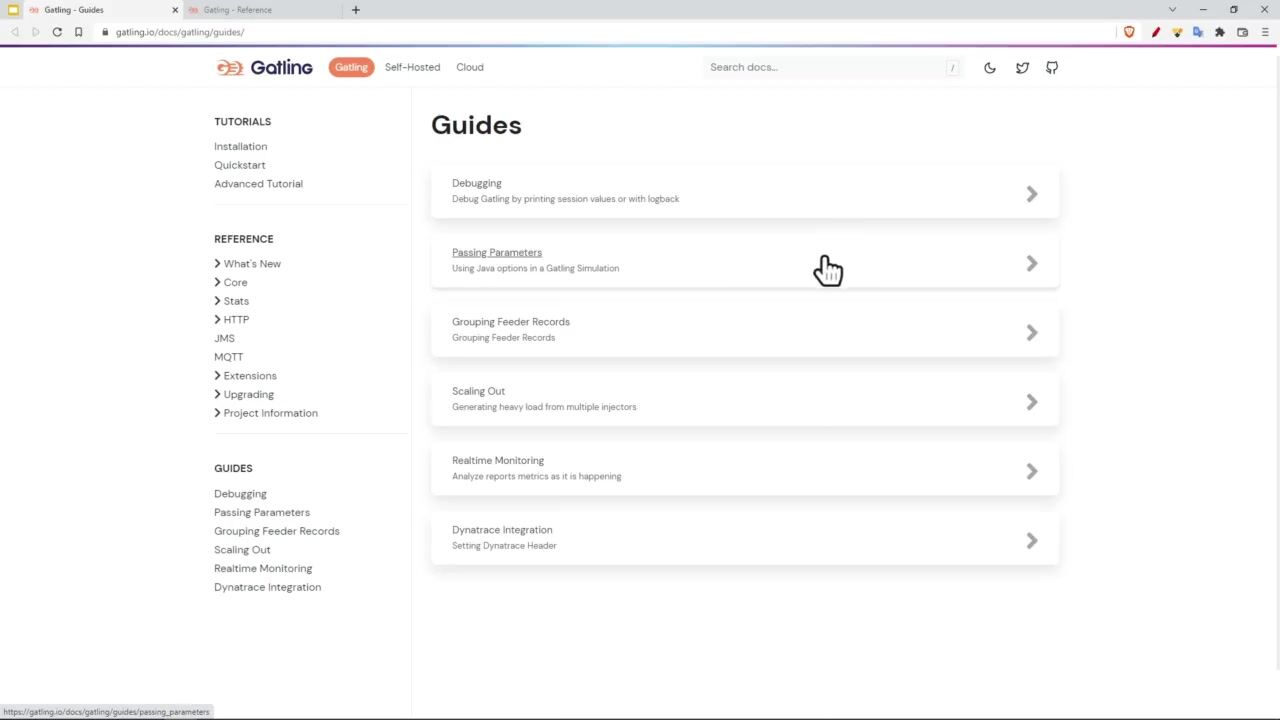Open the Scaling Out guide card
The width and height of the screenshot is (1280, 720).
744,399
